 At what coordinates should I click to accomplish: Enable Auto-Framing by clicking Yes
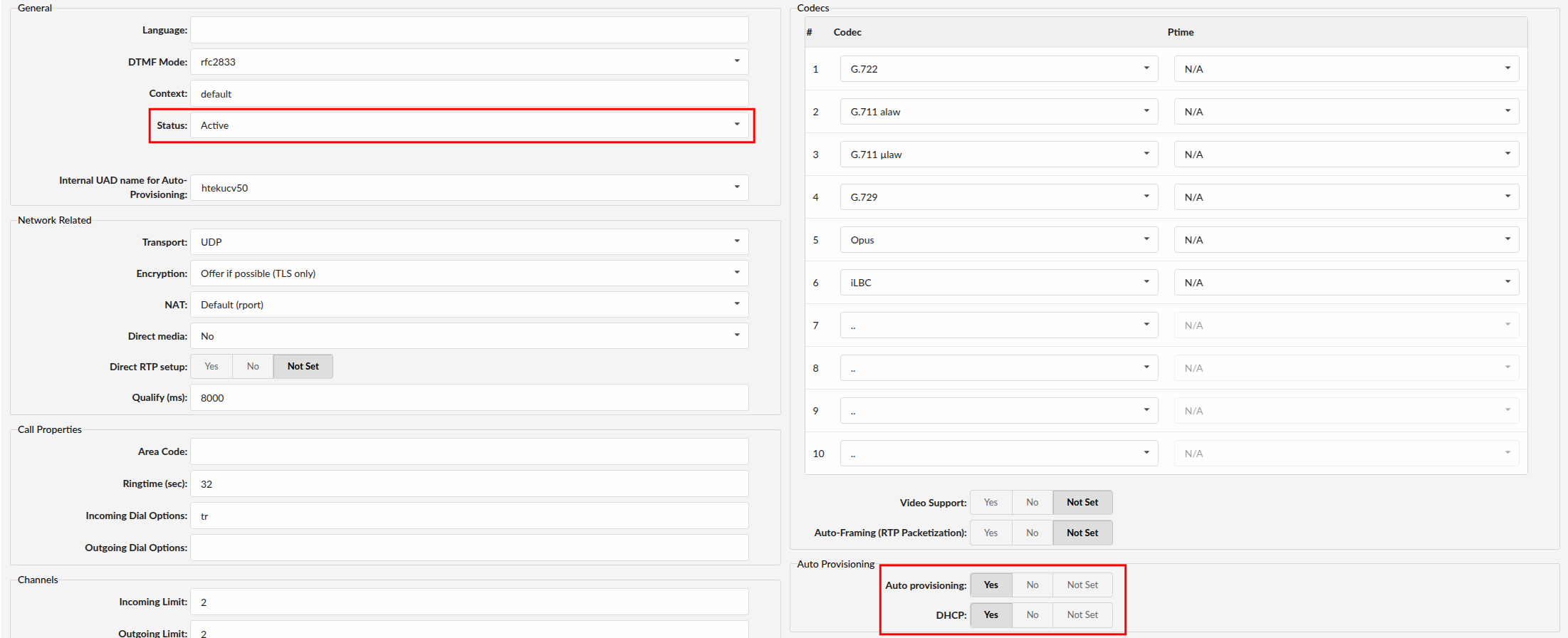coord(991,533)
